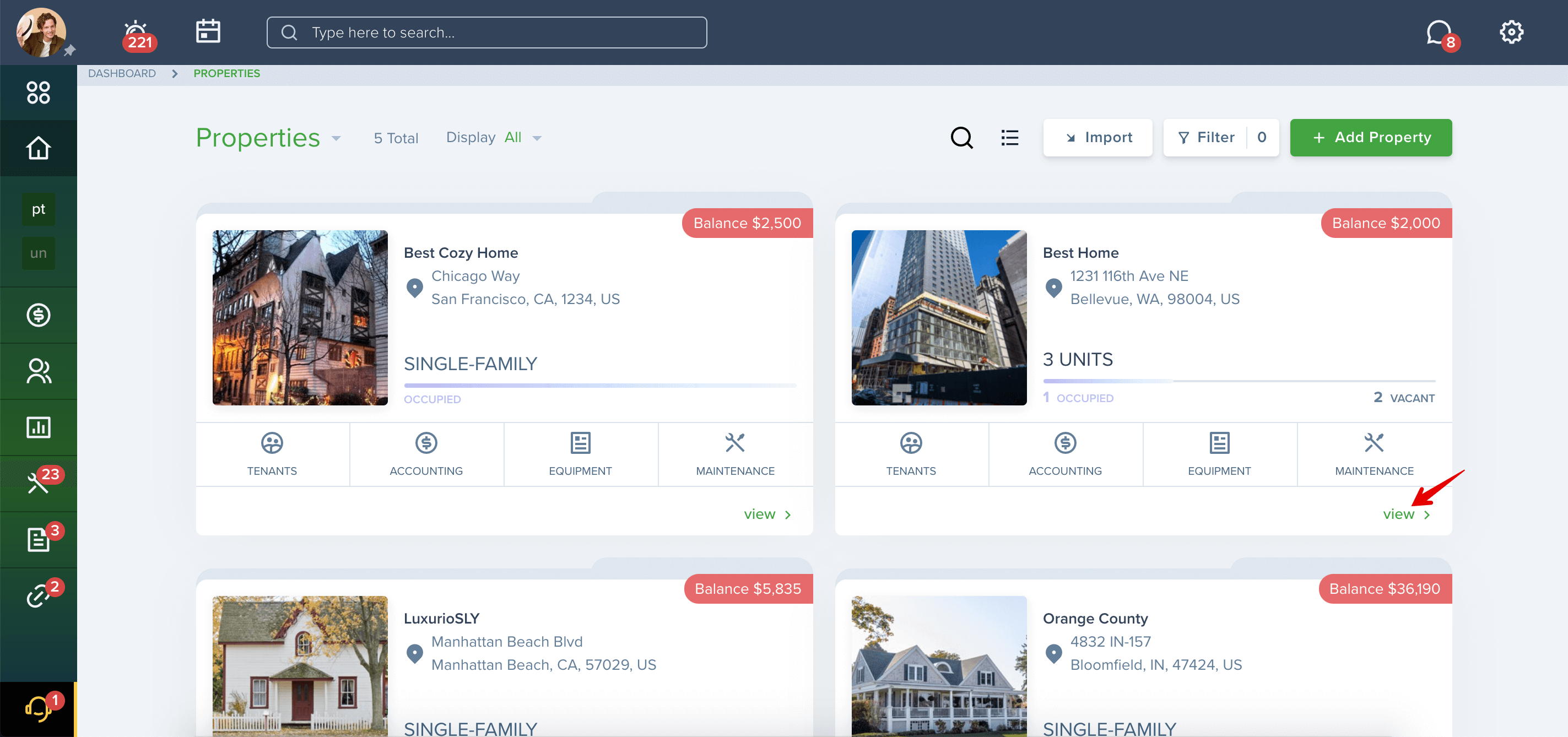Viewport: 1568px width, 737px height.
Task: Switch to list view icon
Action: pos(1010,138)
